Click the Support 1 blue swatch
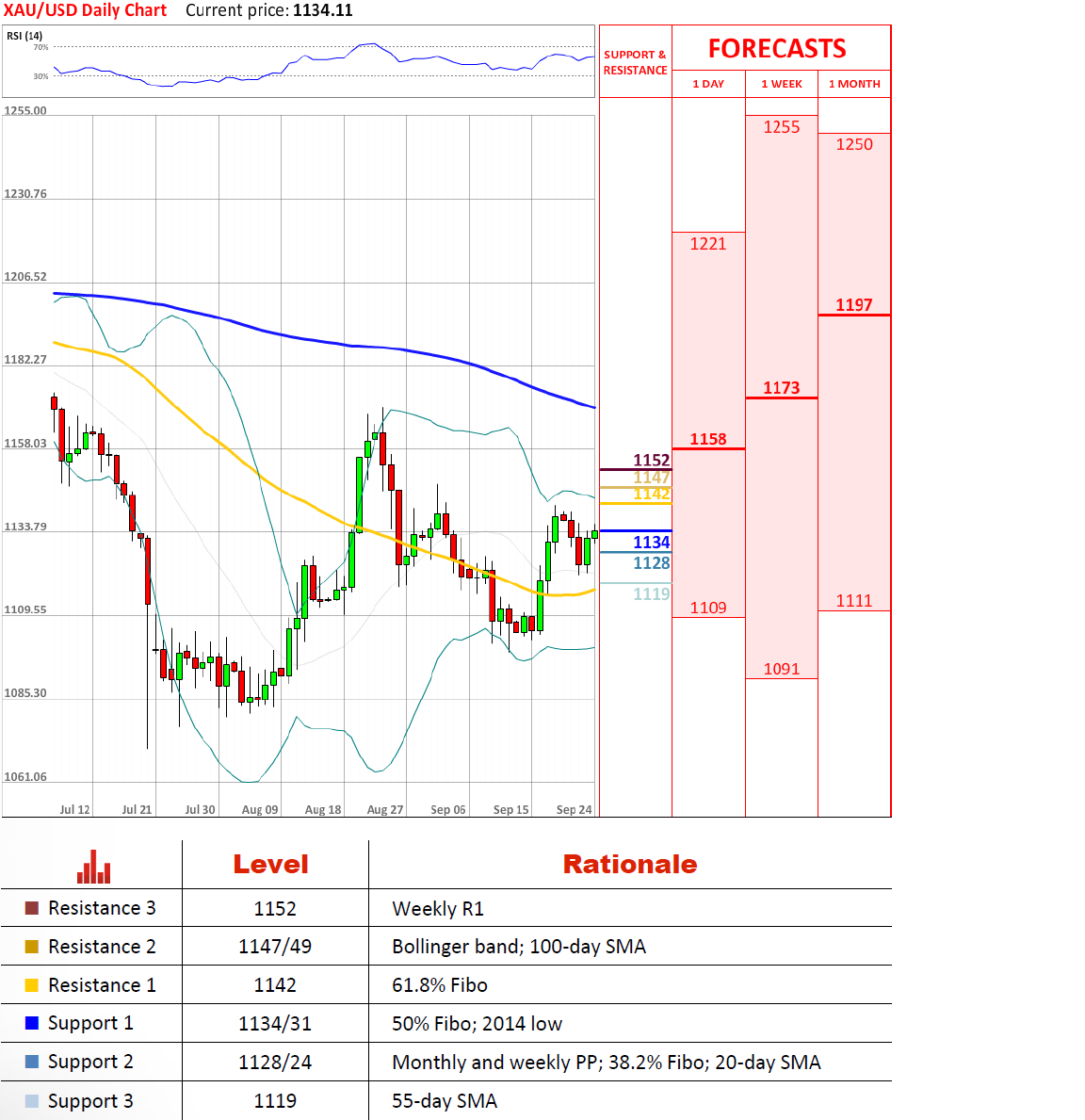 pos(31,1023)
